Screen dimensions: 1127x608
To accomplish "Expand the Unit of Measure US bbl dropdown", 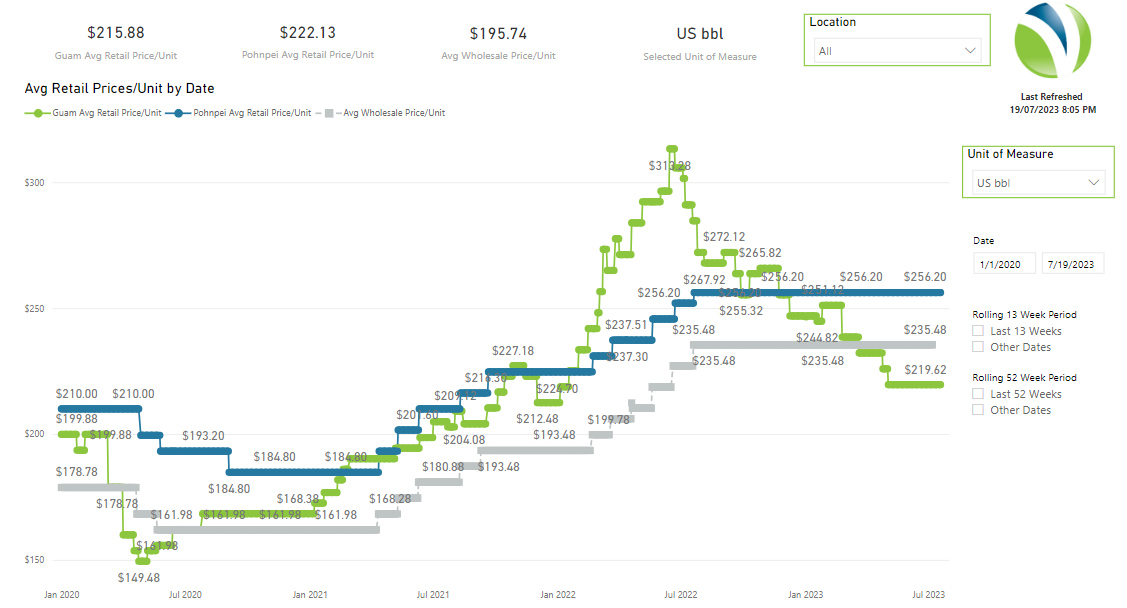I will pos(1038,183).
